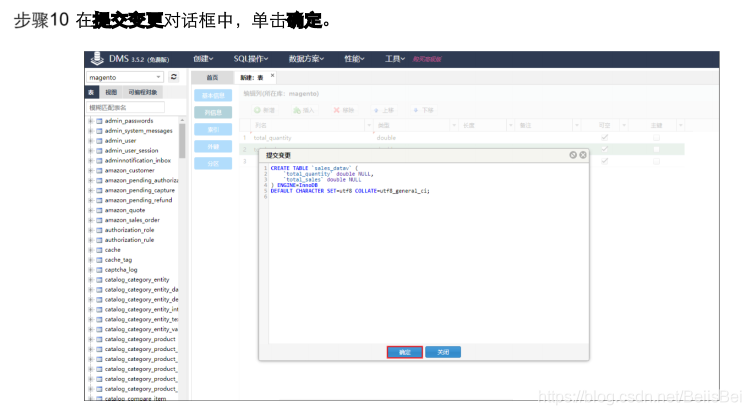Click the DMS database logo icon
This screenshot has height=415, width=751.
[x=97, y=58]
